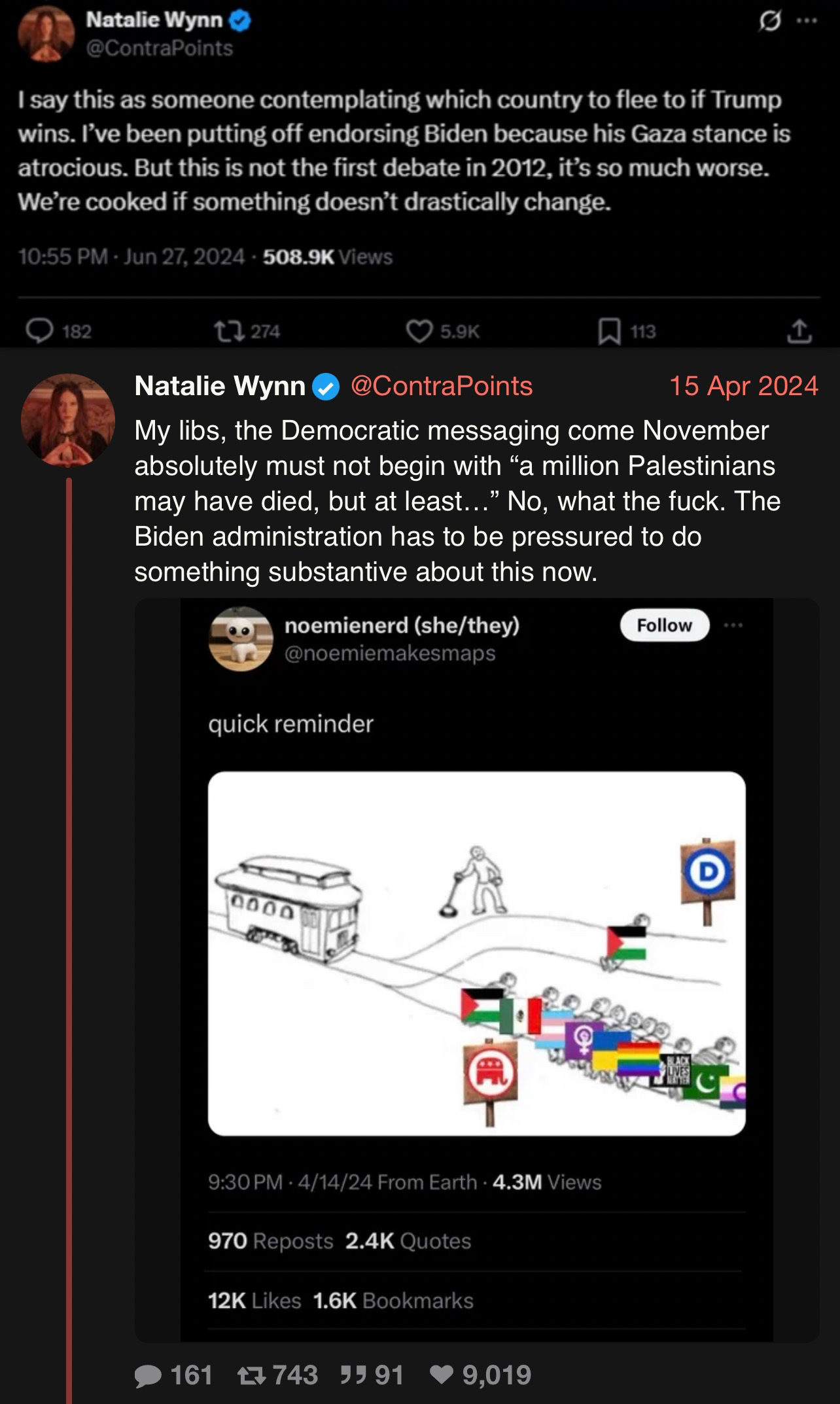Click the reply icon showing 161
Image resolution: width=840 pixels, height=1404 pixels.
[x=148, y=1376]
